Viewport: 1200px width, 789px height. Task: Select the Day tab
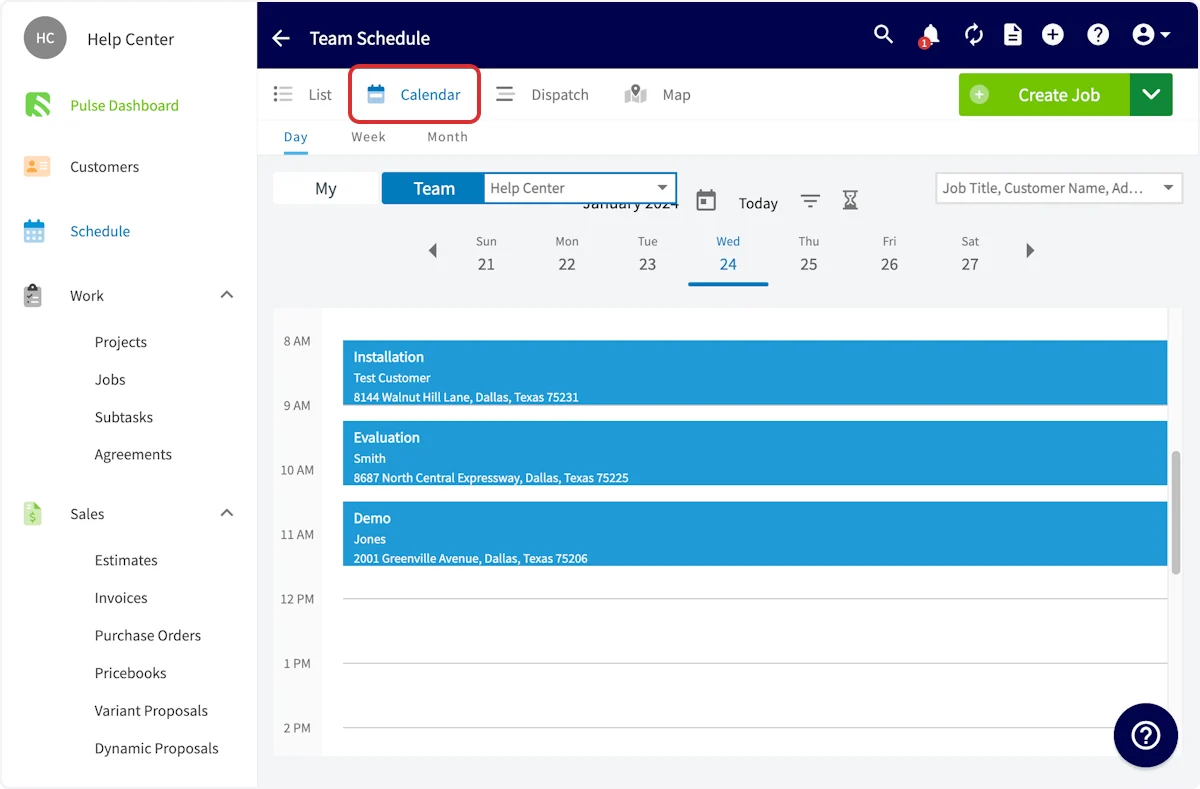click(x=296, y=137)
